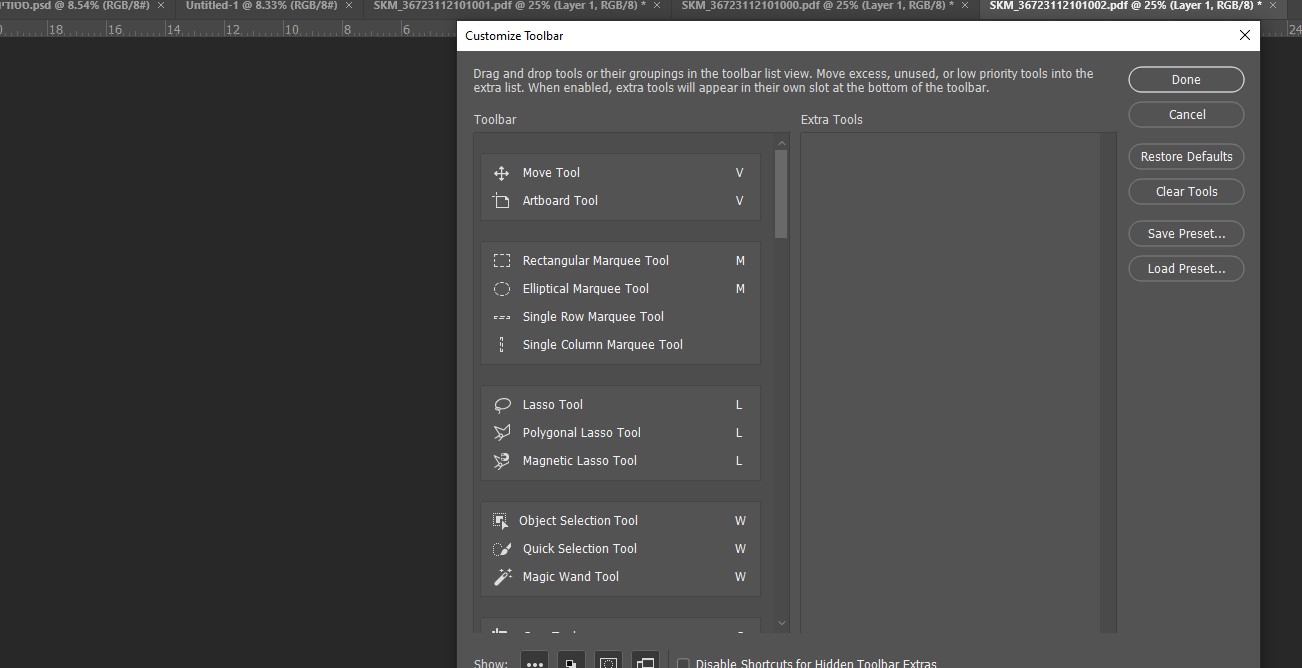Viewport: 1302px width, 668px height.
Task: Click the 'Single Row Marquee Tool' label
Action: pos(593,317)
